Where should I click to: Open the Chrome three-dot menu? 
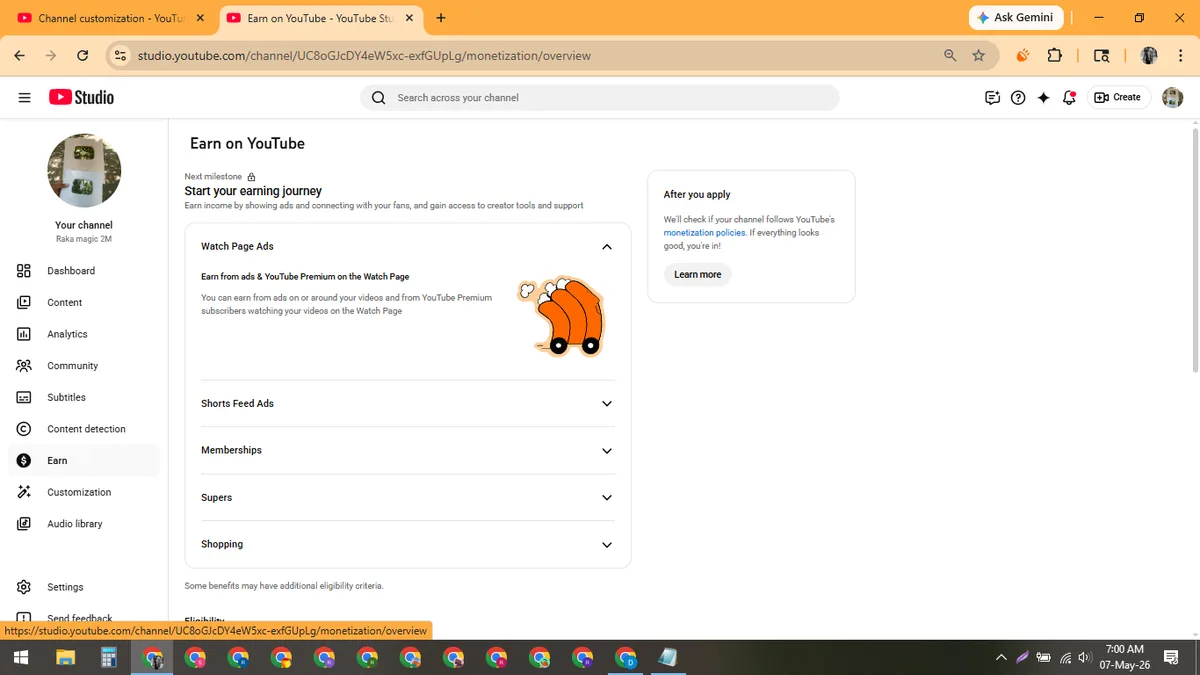1180,56
